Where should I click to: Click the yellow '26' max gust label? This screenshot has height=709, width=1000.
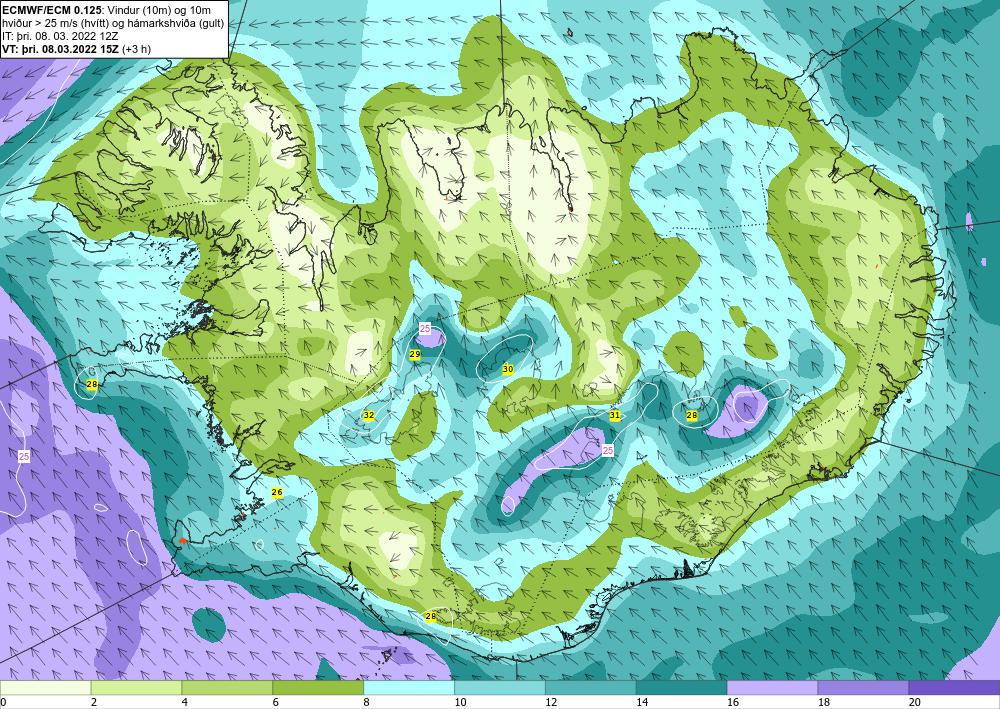(x=277, y=492)
